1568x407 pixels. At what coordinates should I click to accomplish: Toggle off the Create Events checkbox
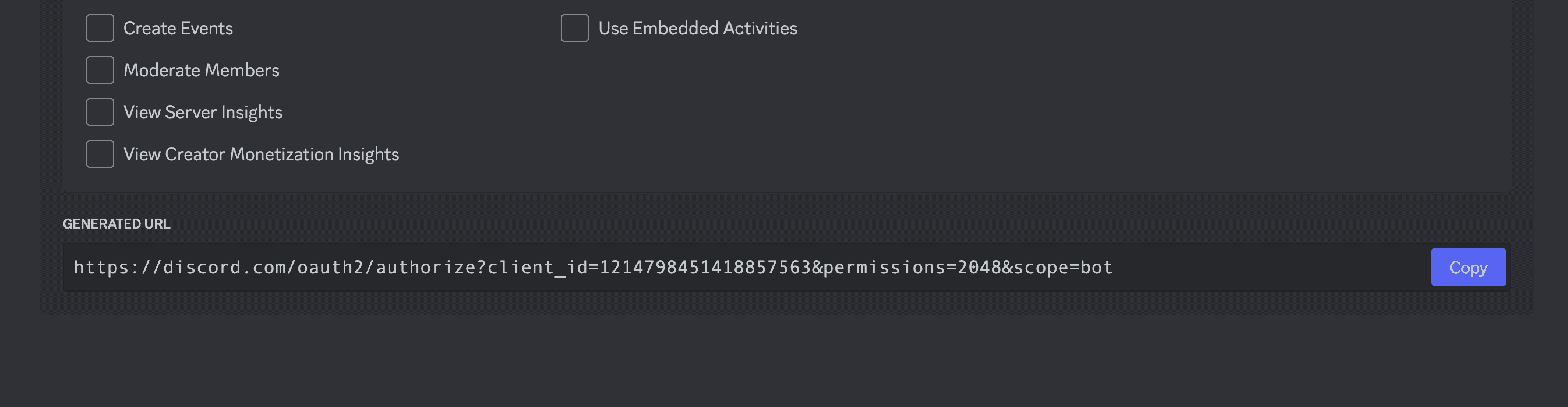pos(100,27)
